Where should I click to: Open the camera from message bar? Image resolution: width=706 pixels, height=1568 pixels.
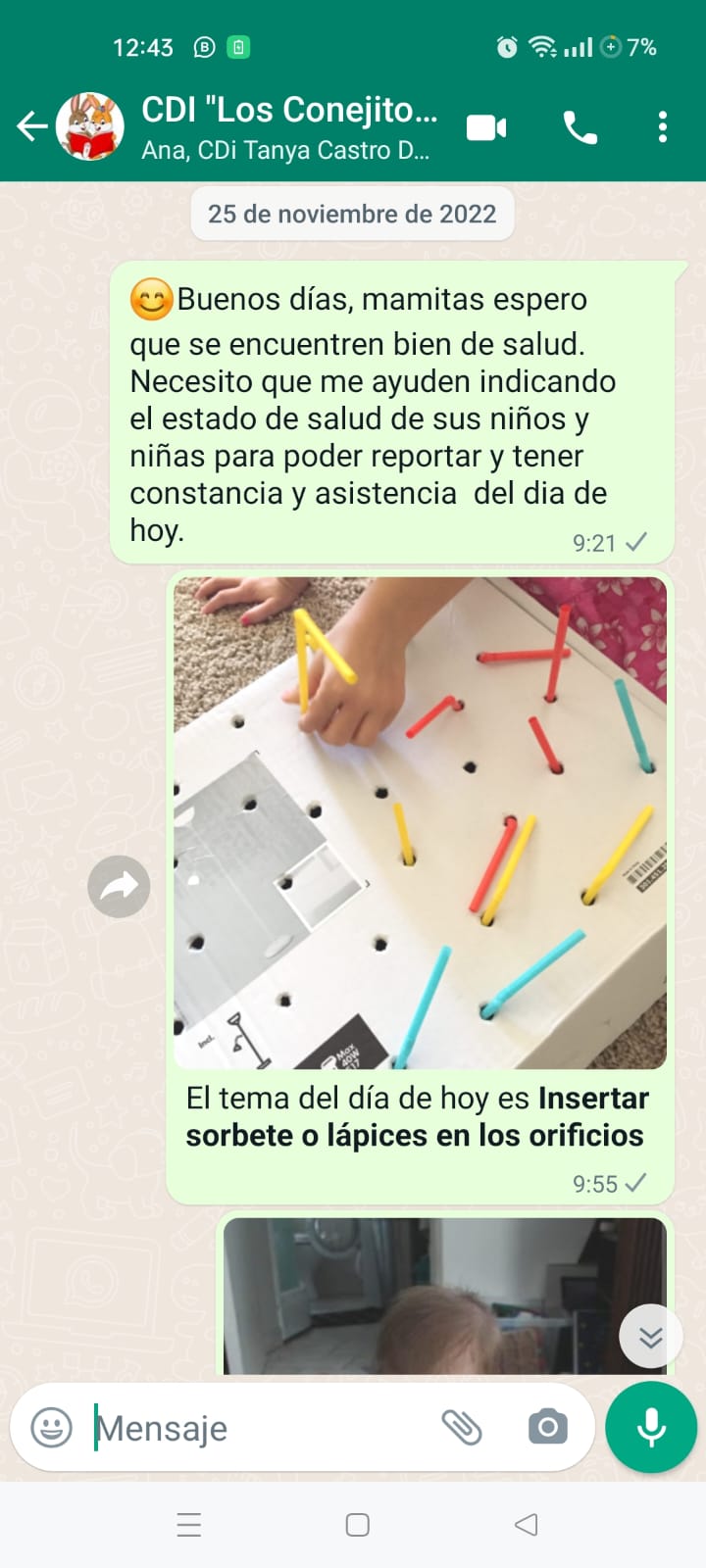[x=548, y=1427]
